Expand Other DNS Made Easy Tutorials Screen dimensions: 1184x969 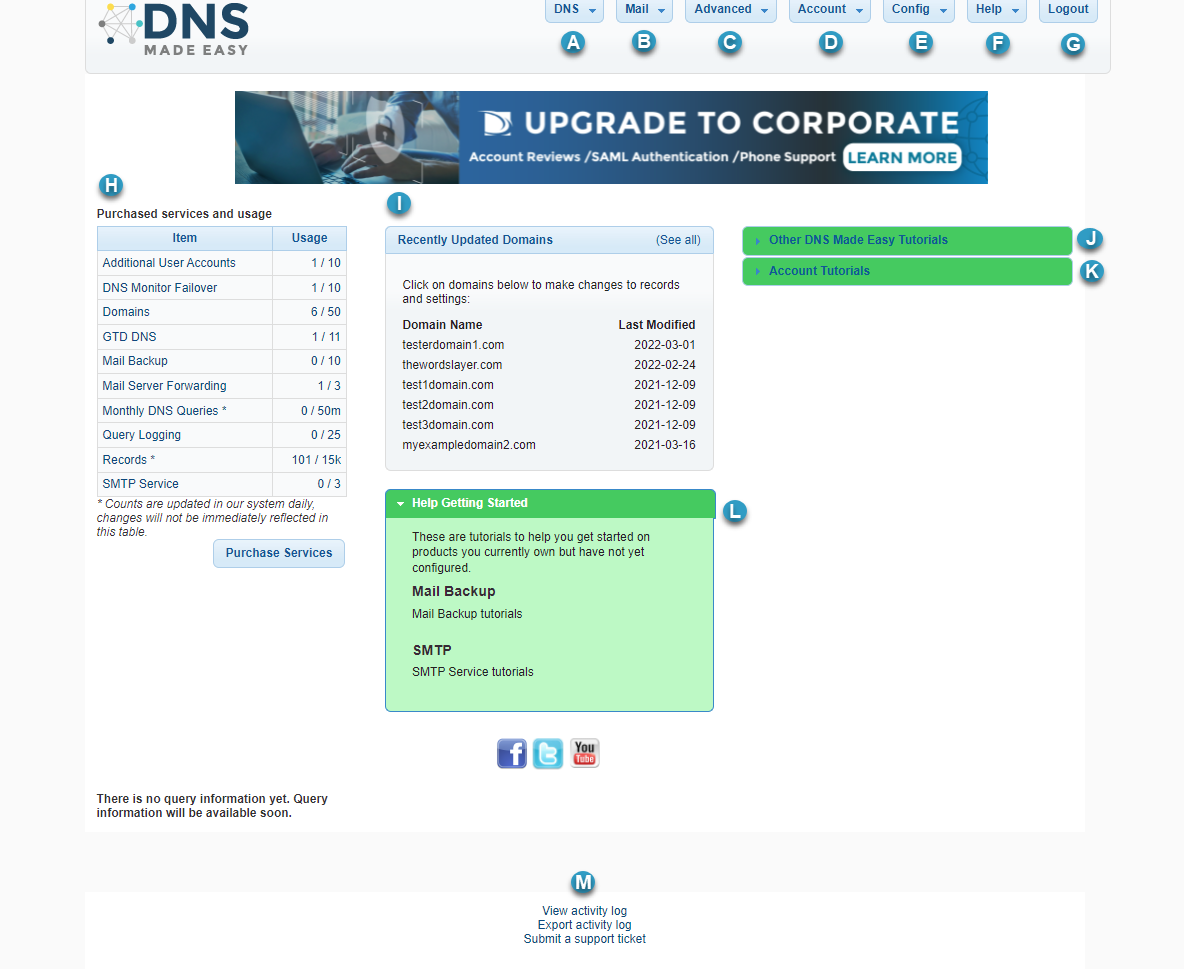[907, 240]
